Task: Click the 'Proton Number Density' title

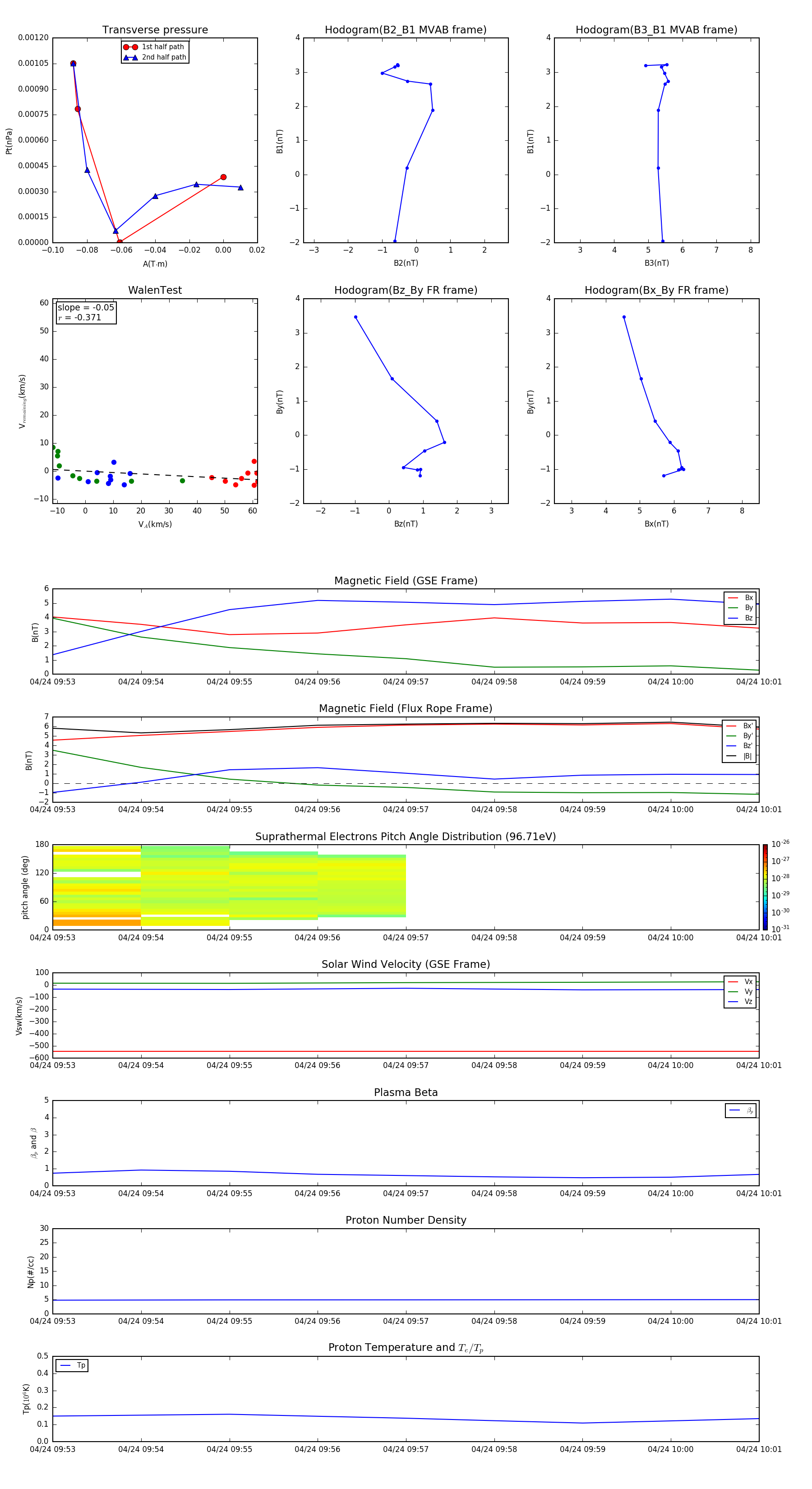Action: click(x=406, y=1220)
